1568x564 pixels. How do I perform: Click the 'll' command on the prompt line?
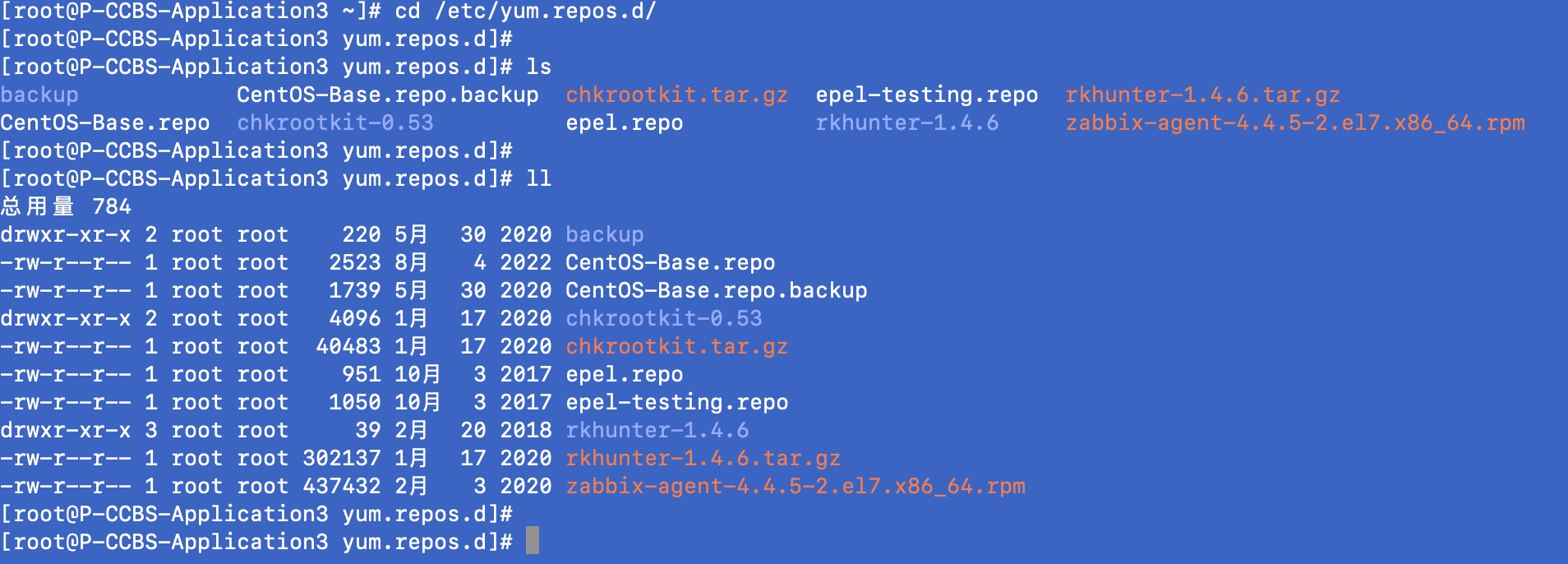(x=539, y=178)
